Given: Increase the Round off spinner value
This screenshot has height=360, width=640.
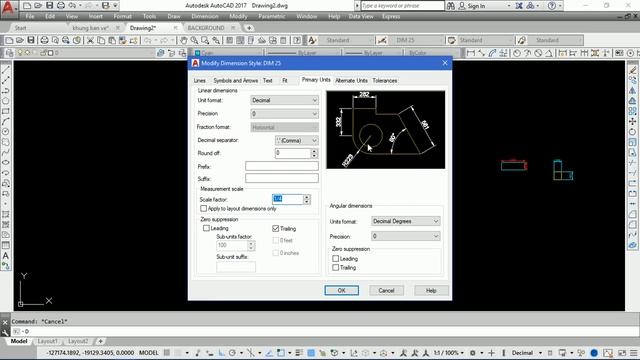Looking at the screenshot, I should [x=314, y=151].
